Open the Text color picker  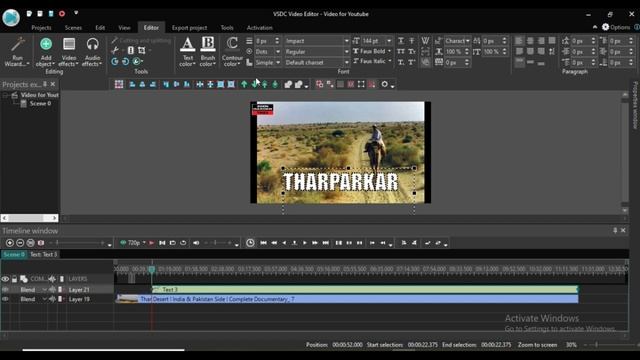point(187,51)
